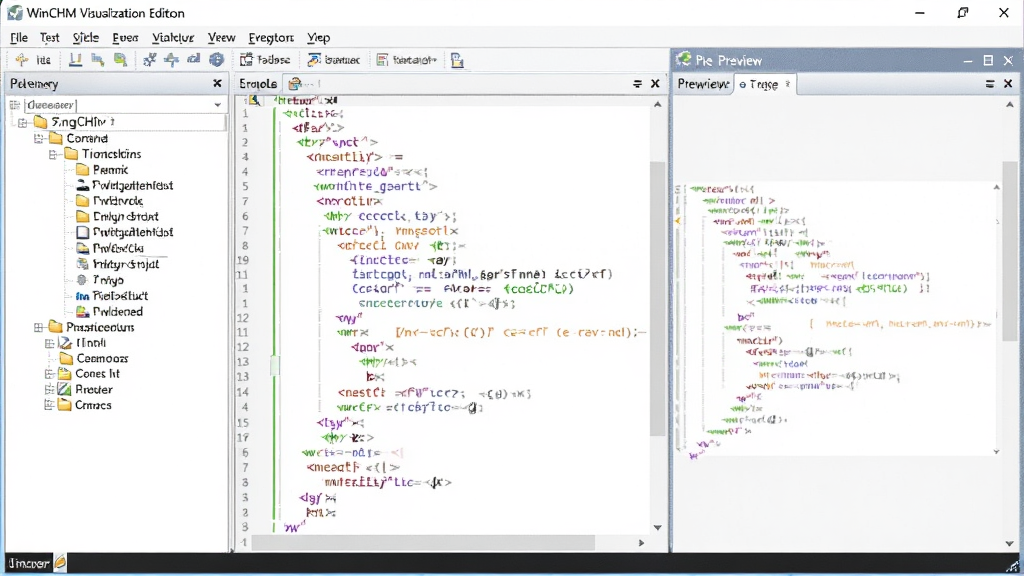Click the Tadase toolbar button
Viewport: 1024px width, 576px height.
[x=265, y=60]
